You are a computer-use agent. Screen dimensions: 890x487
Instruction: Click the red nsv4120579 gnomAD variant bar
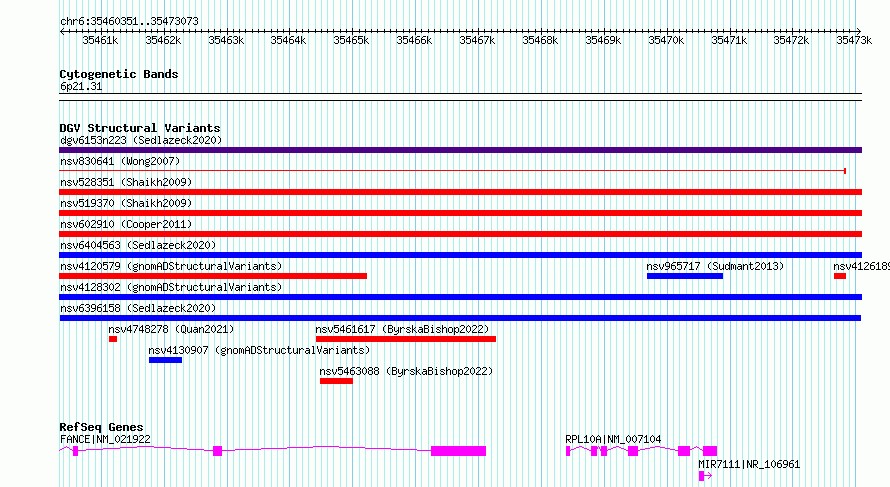[213, 276]
